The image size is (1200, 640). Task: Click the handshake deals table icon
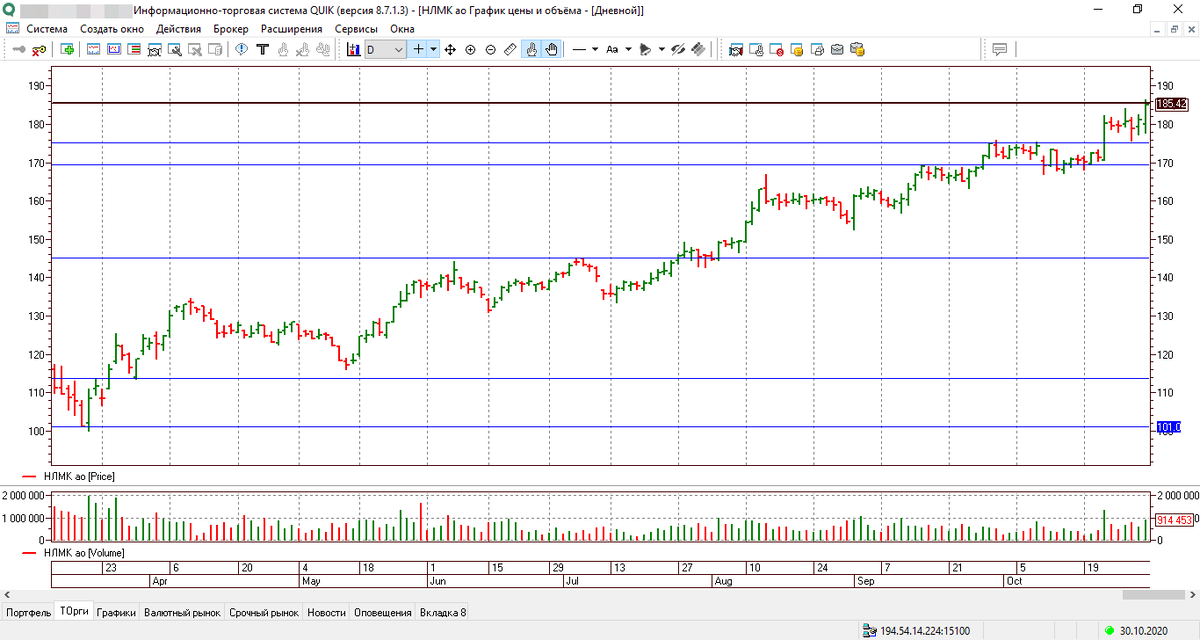(736, 49)
